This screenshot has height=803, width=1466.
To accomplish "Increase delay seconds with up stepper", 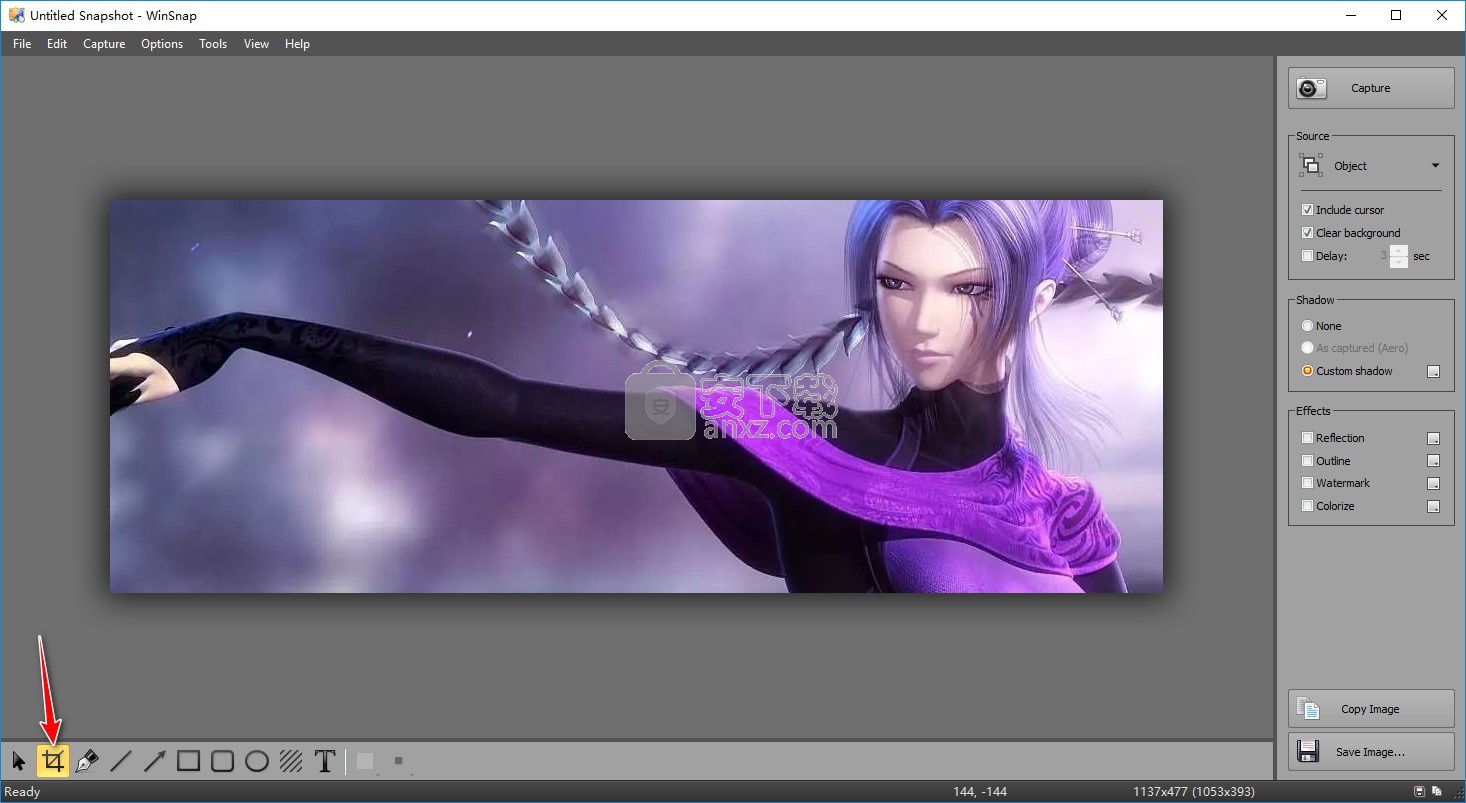I will point(1399,250).
